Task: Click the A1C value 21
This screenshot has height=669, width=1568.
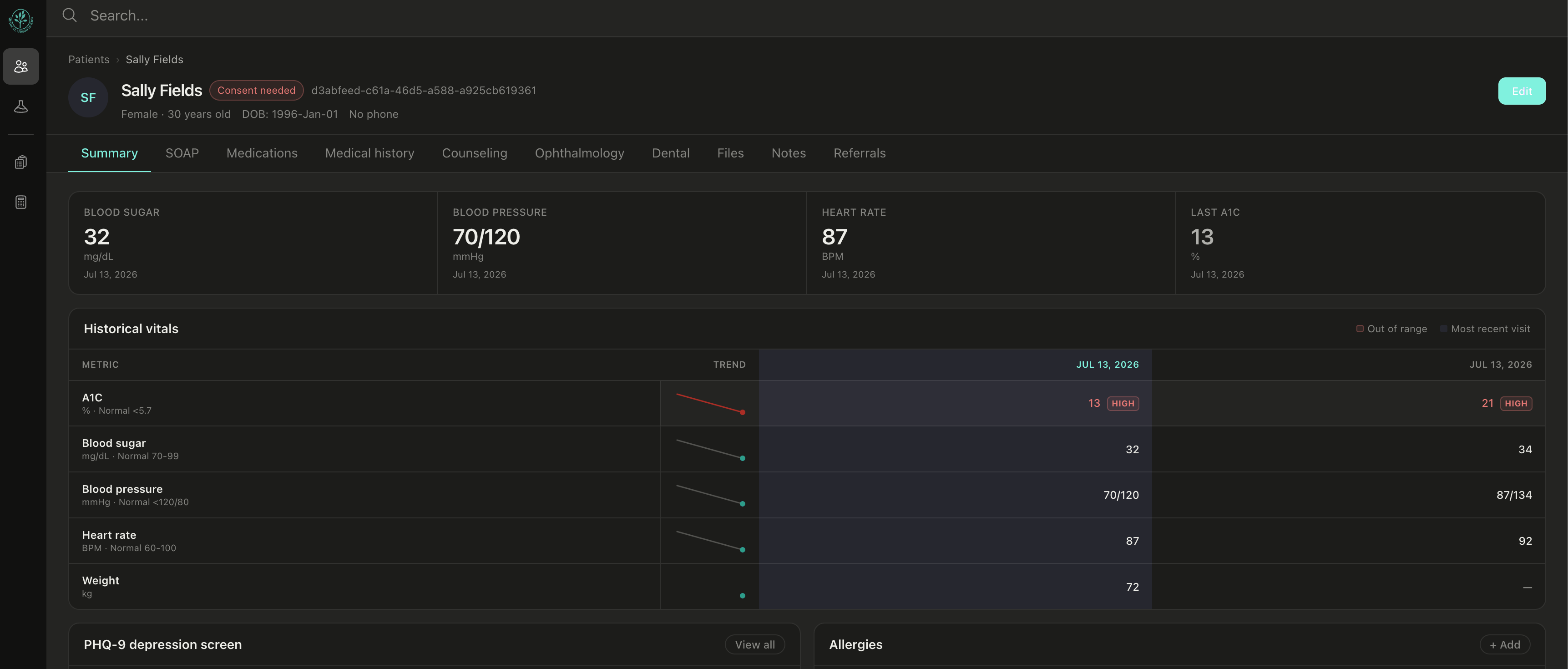Action: click(1487, 403)
